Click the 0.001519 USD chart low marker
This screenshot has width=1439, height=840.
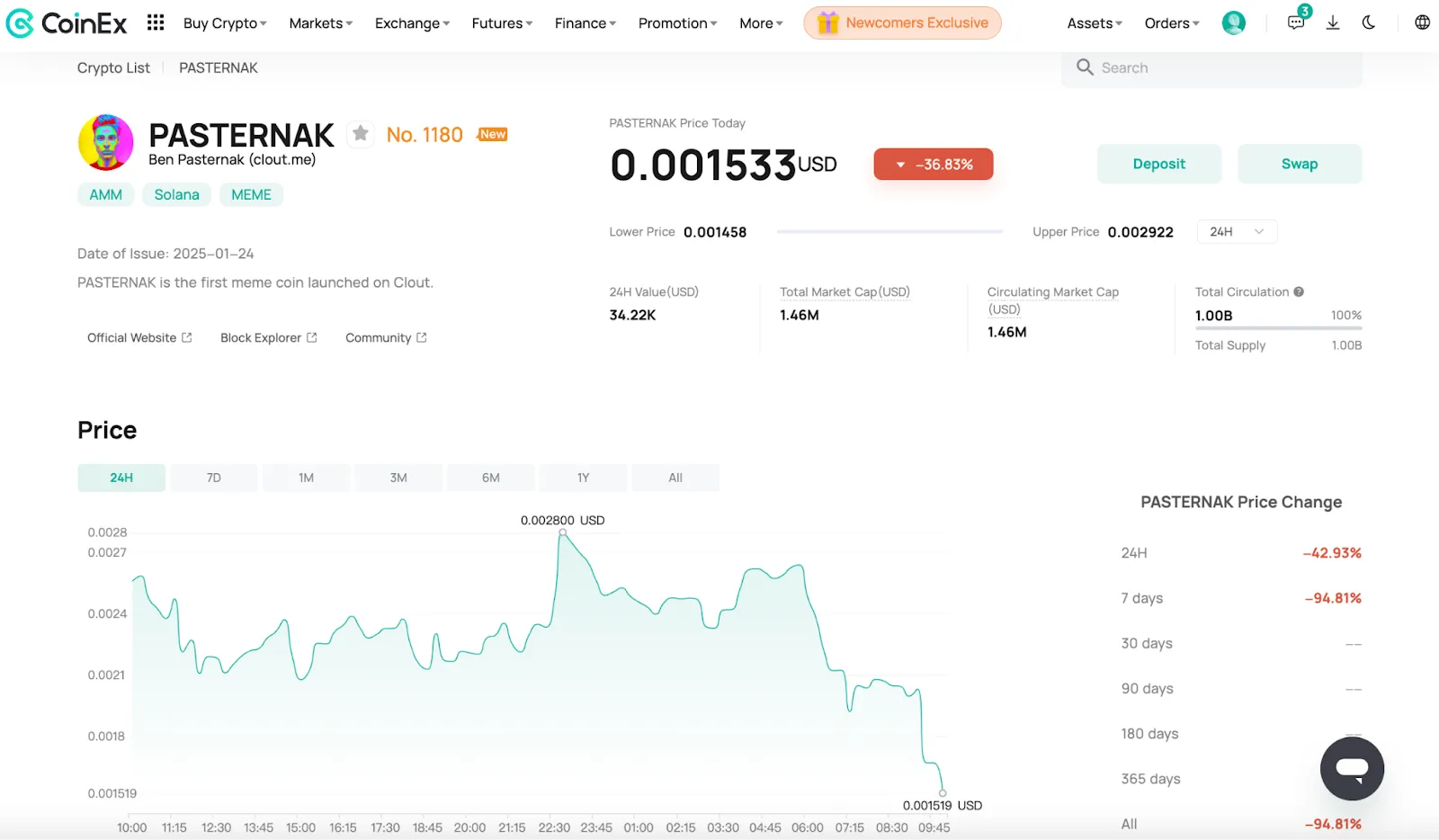(943, 792)
